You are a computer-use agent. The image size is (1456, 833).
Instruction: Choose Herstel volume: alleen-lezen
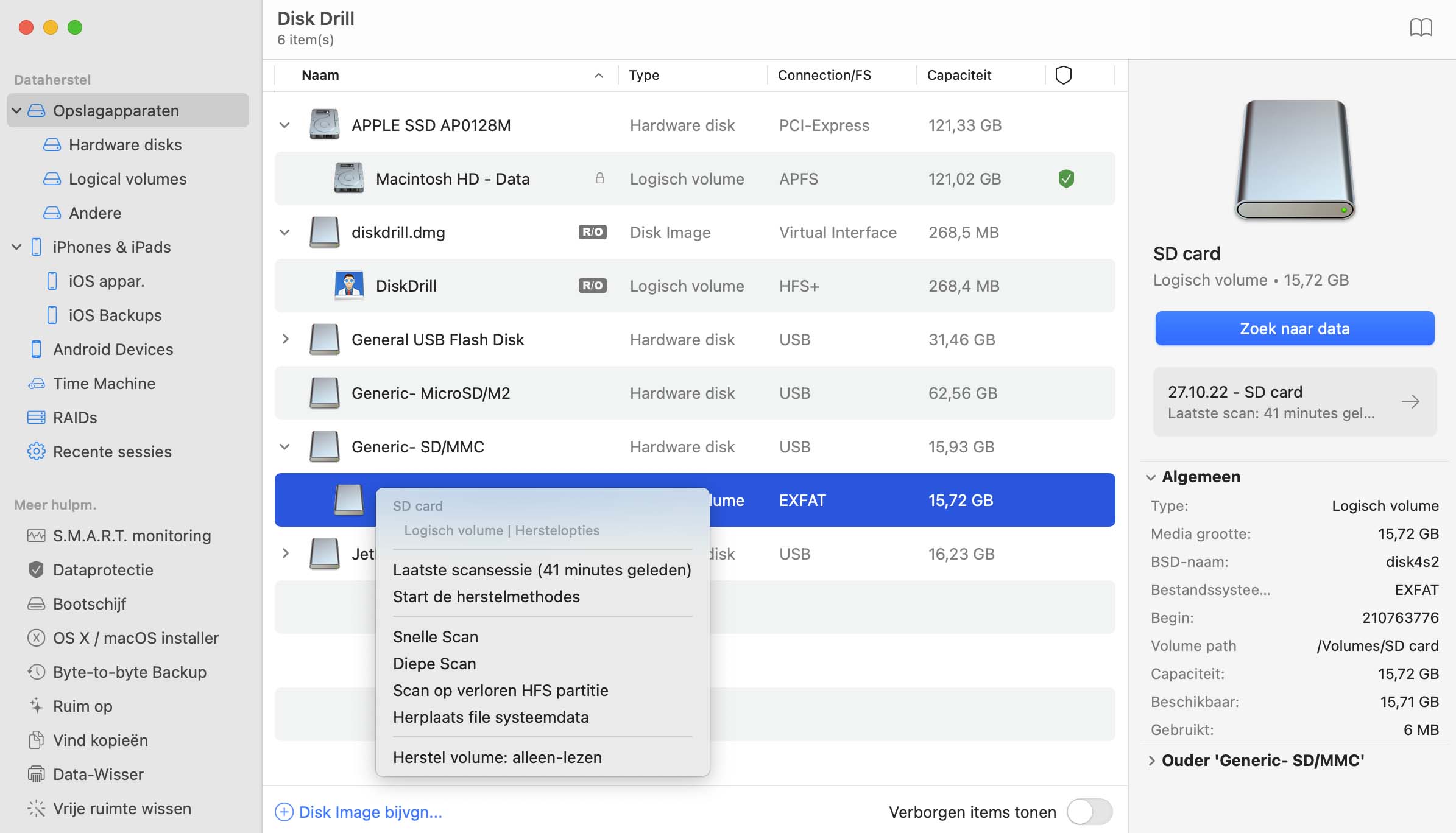[x=497, y=757]
